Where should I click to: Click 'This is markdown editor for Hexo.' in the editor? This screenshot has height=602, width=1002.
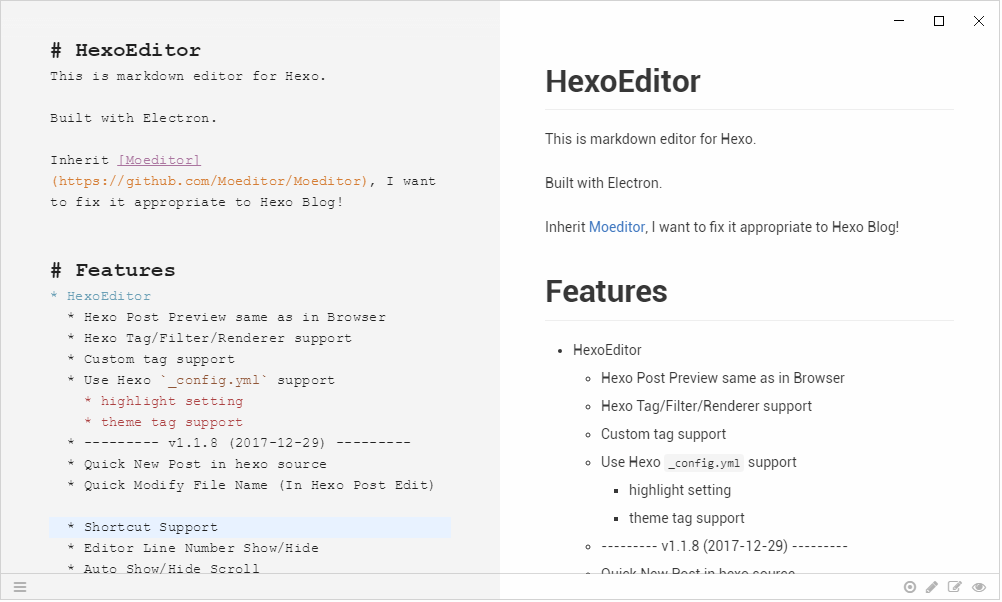tap(188, 76)
